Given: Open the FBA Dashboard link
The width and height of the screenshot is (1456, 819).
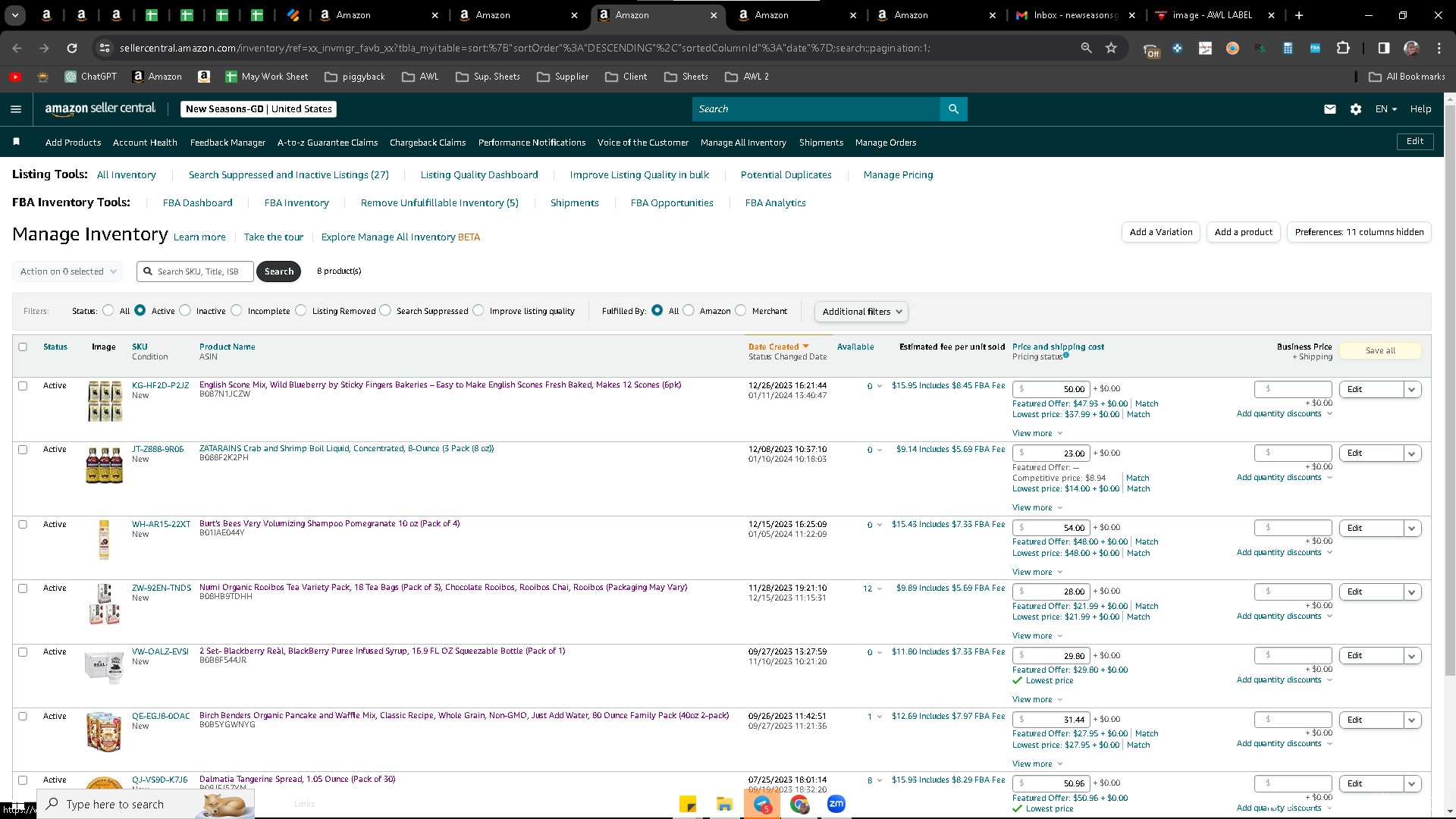Looking at the screenshot, I should pyautogui.click(x=197, y=202).
